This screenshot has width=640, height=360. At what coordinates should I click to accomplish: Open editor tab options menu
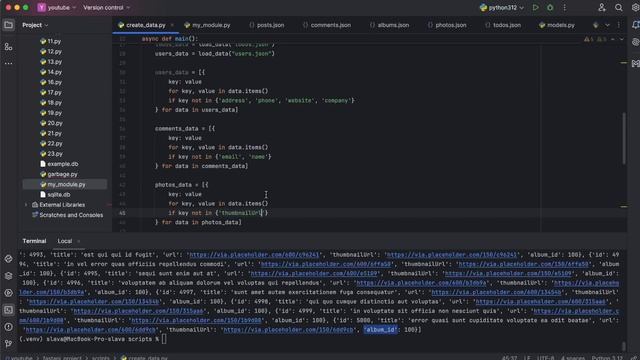[x=619, y=25]
